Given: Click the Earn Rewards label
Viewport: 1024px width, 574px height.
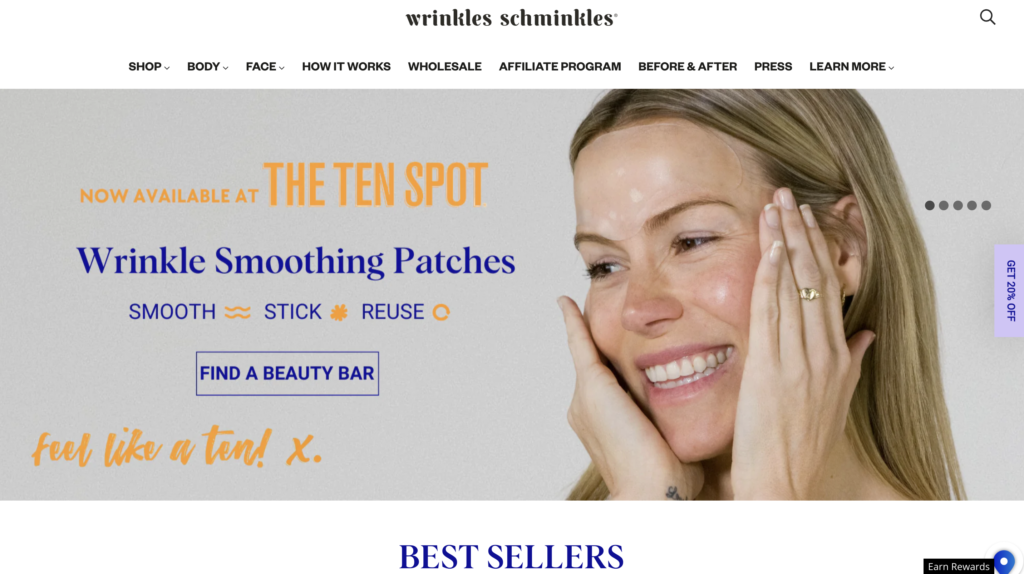Looking at the screenshot, I should click(958, 567).
